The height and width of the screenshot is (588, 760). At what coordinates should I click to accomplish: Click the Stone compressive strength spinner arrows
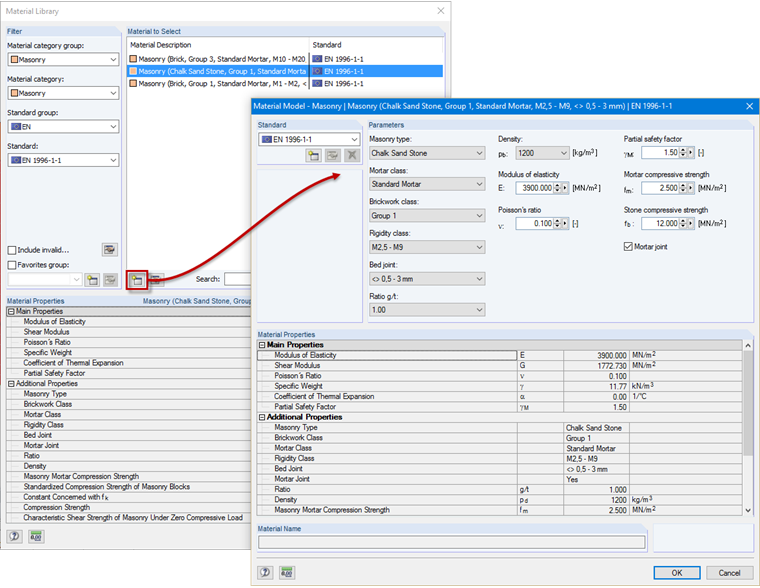tap(683, 223)
